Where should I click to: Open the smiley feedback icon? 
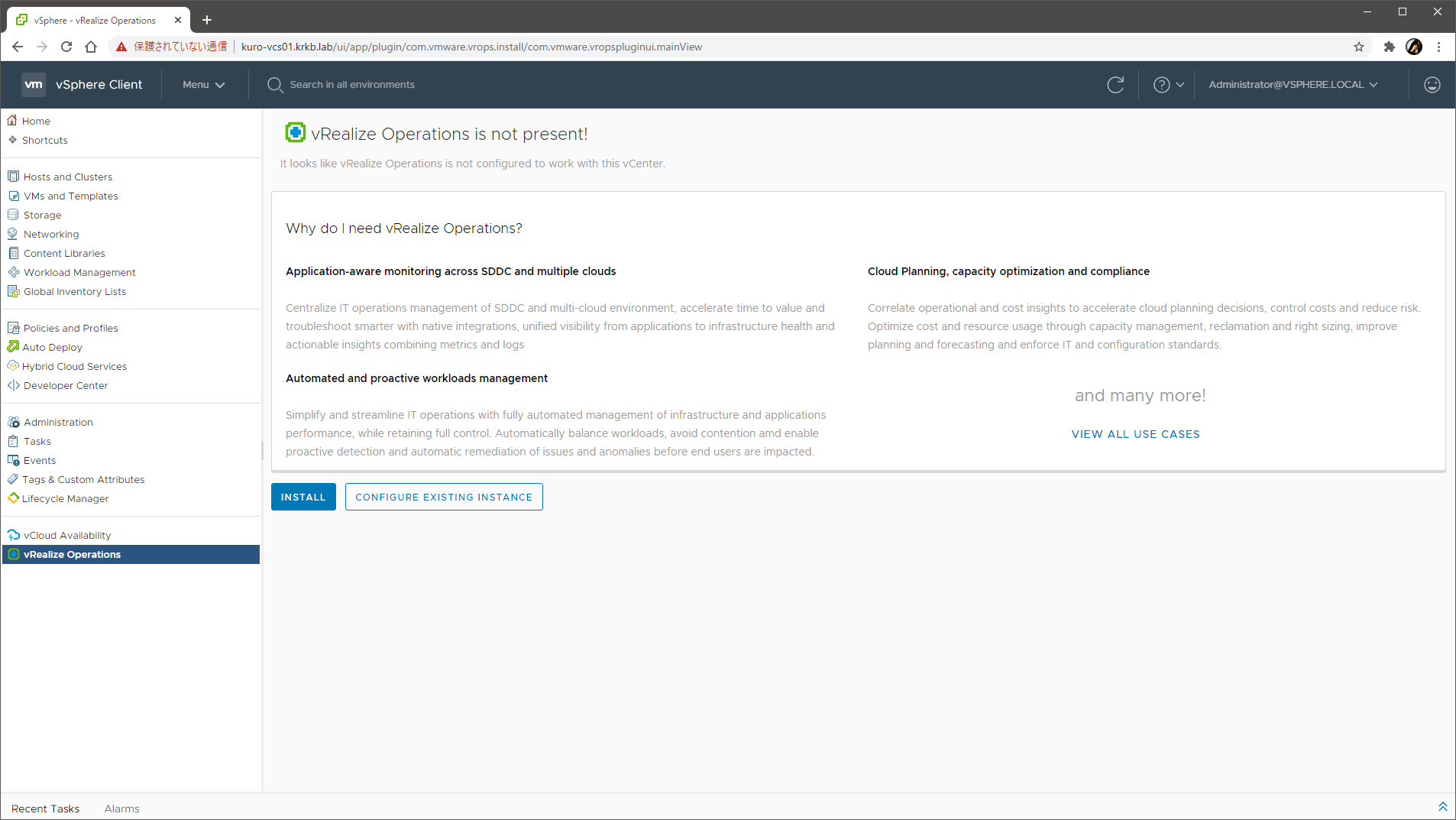coord(1432,85)
